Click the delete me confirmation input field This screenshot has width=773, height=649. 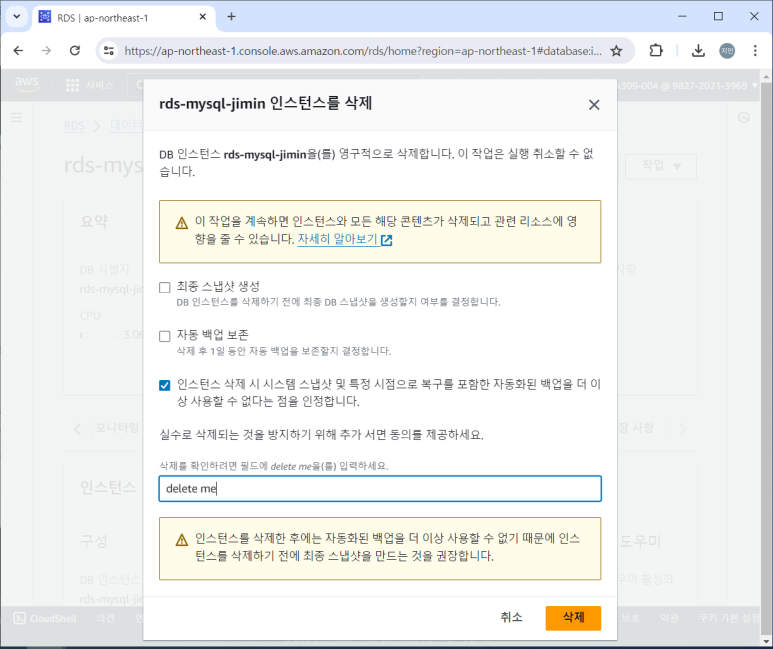pos(380,489)
